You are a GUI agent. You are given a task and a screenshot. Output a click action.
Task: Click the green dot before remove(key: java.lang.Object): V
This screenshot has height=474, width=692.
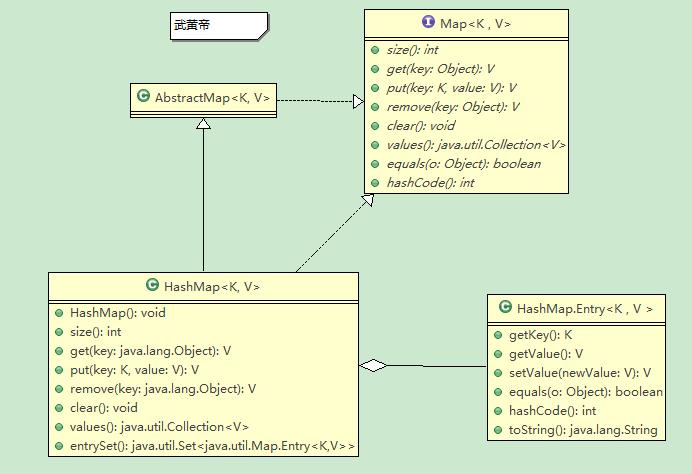[x=59, y=389]
